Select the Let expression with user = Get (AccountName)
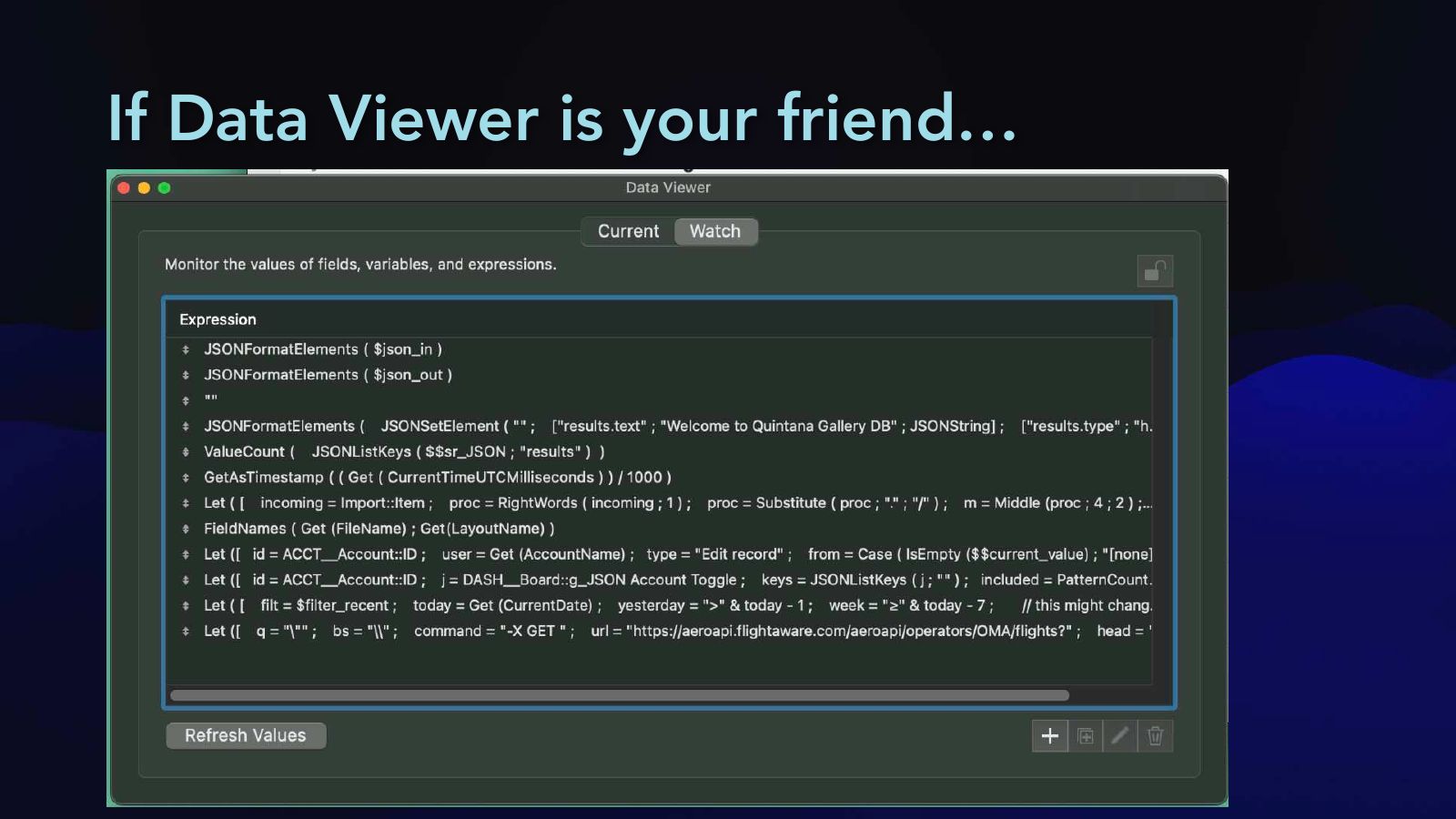Viewport: 1456px width, 819px height. (x=678, y=554)
